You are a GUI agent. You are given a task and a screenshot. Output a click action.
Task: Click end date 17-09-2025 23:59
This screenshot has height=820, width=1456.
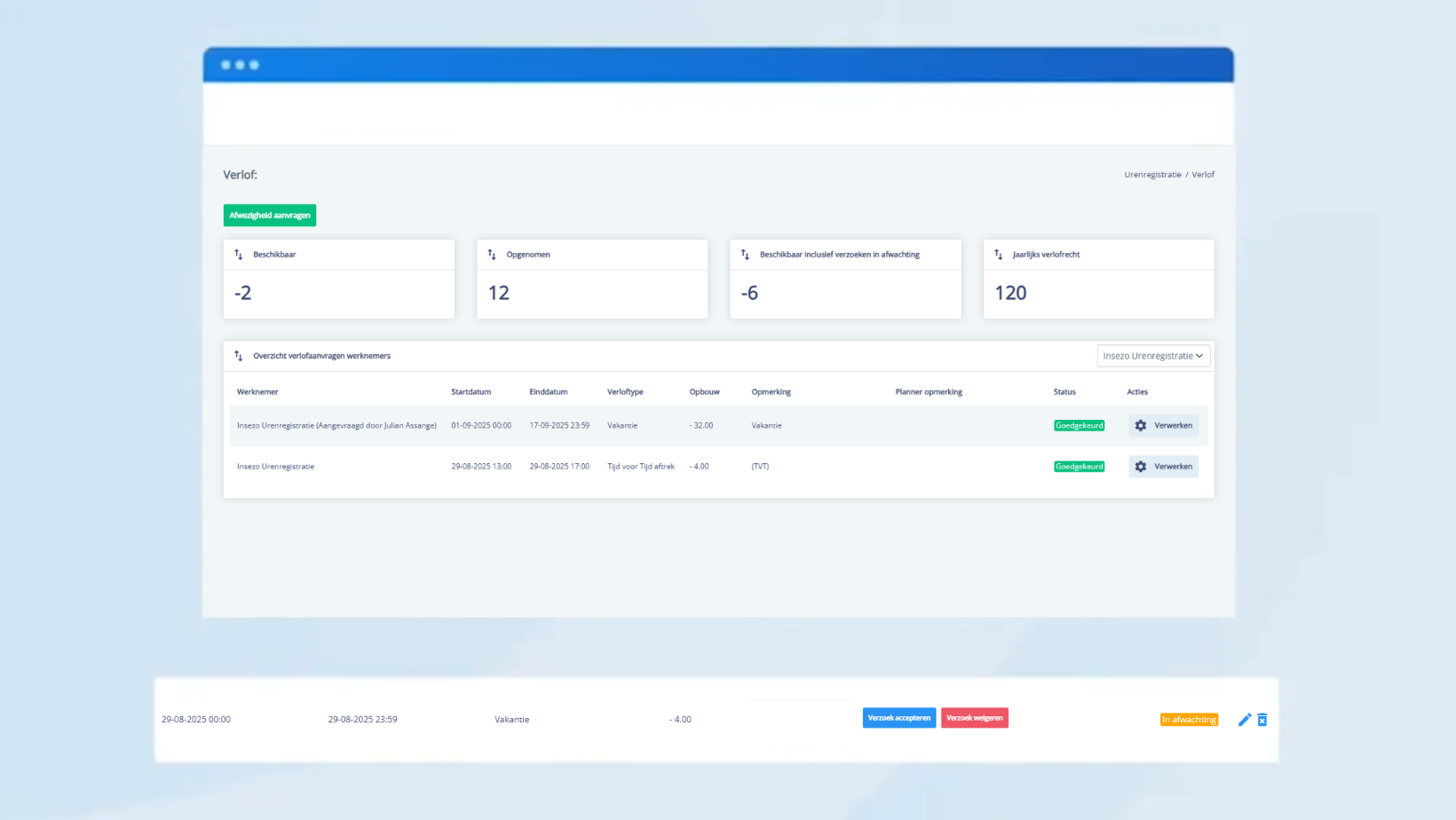559,426
